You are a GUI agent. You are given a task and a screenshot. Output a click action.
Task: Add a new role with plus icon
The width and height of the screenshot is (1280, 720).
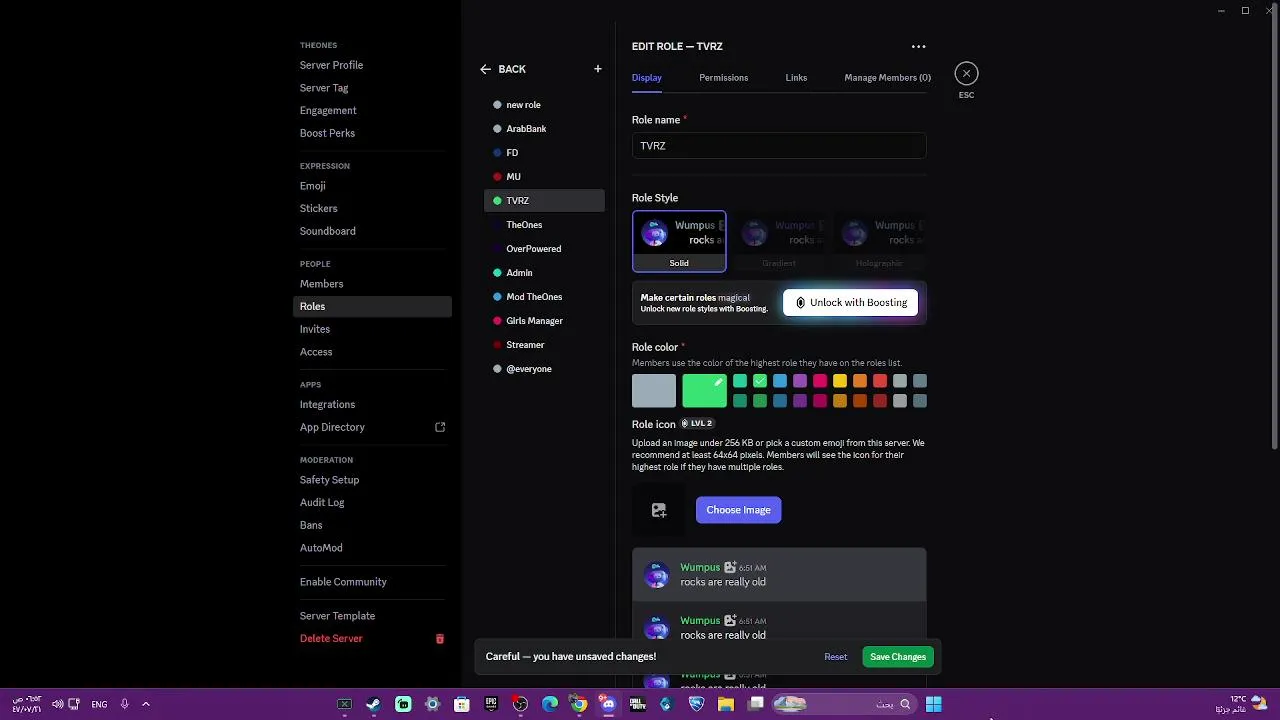coord(598,69)
